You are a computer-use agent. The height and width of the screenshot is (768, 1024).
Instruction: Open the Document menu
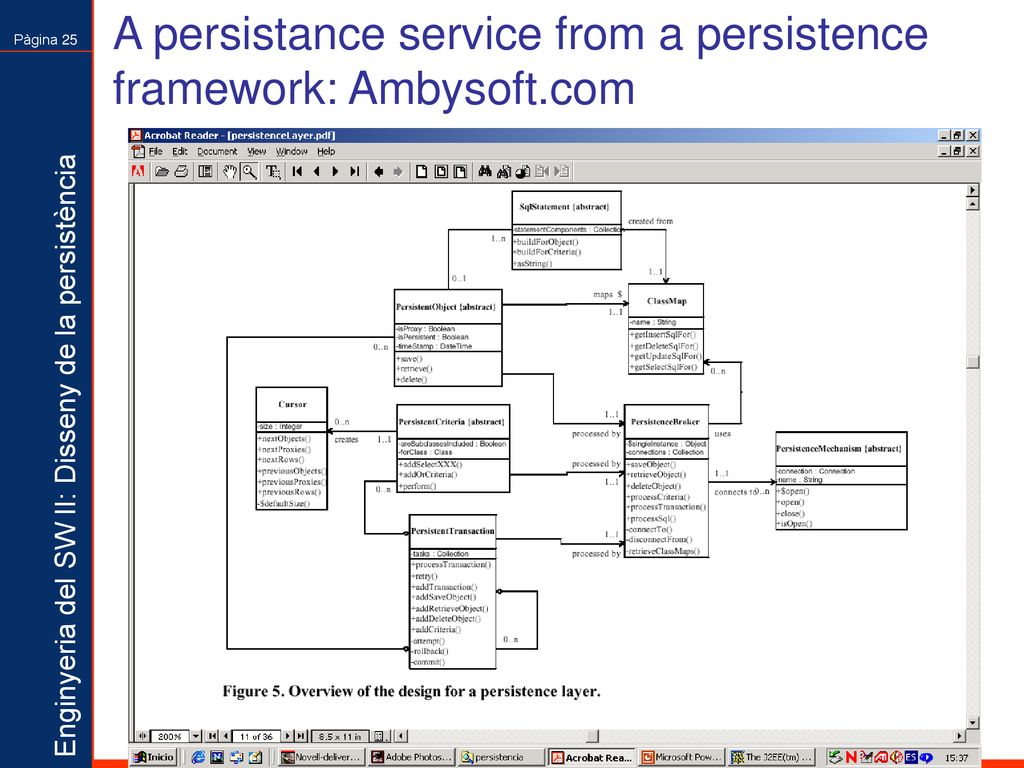coord(217,152)
